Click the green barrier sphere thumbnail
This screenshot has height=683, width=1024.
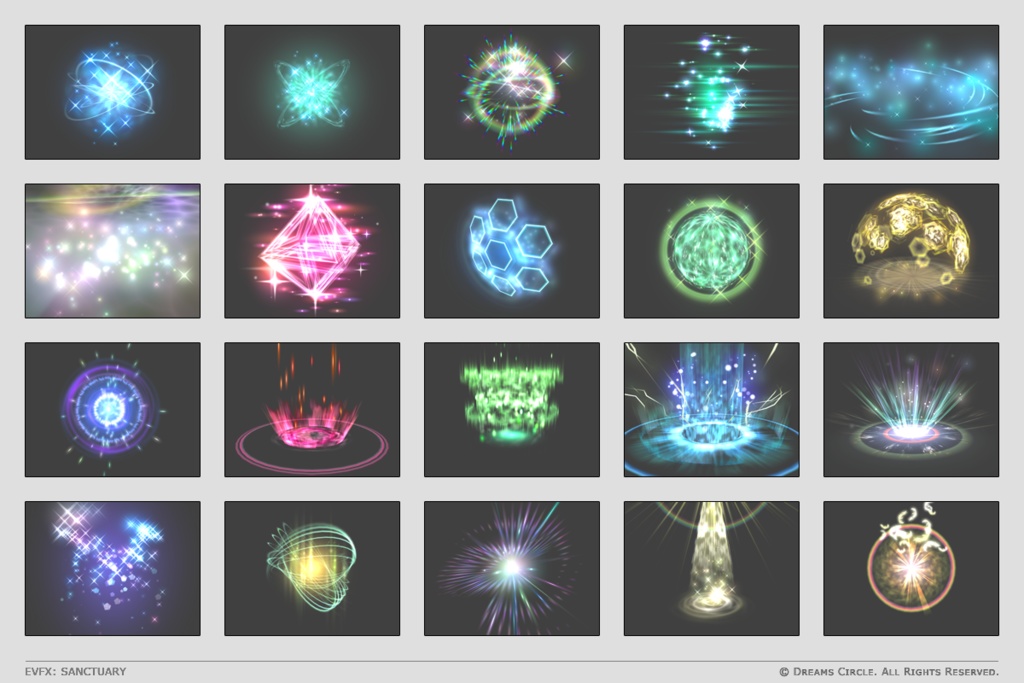(712, 251)
